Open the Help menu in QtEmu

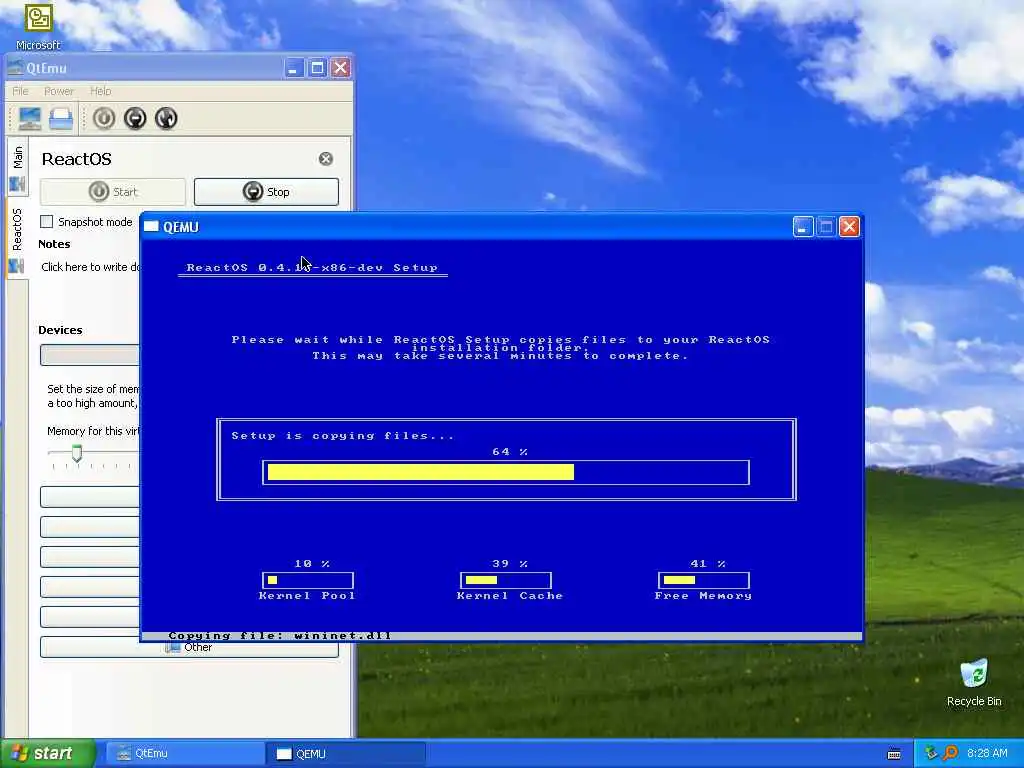pyautogui.click(x=101, y=91)
